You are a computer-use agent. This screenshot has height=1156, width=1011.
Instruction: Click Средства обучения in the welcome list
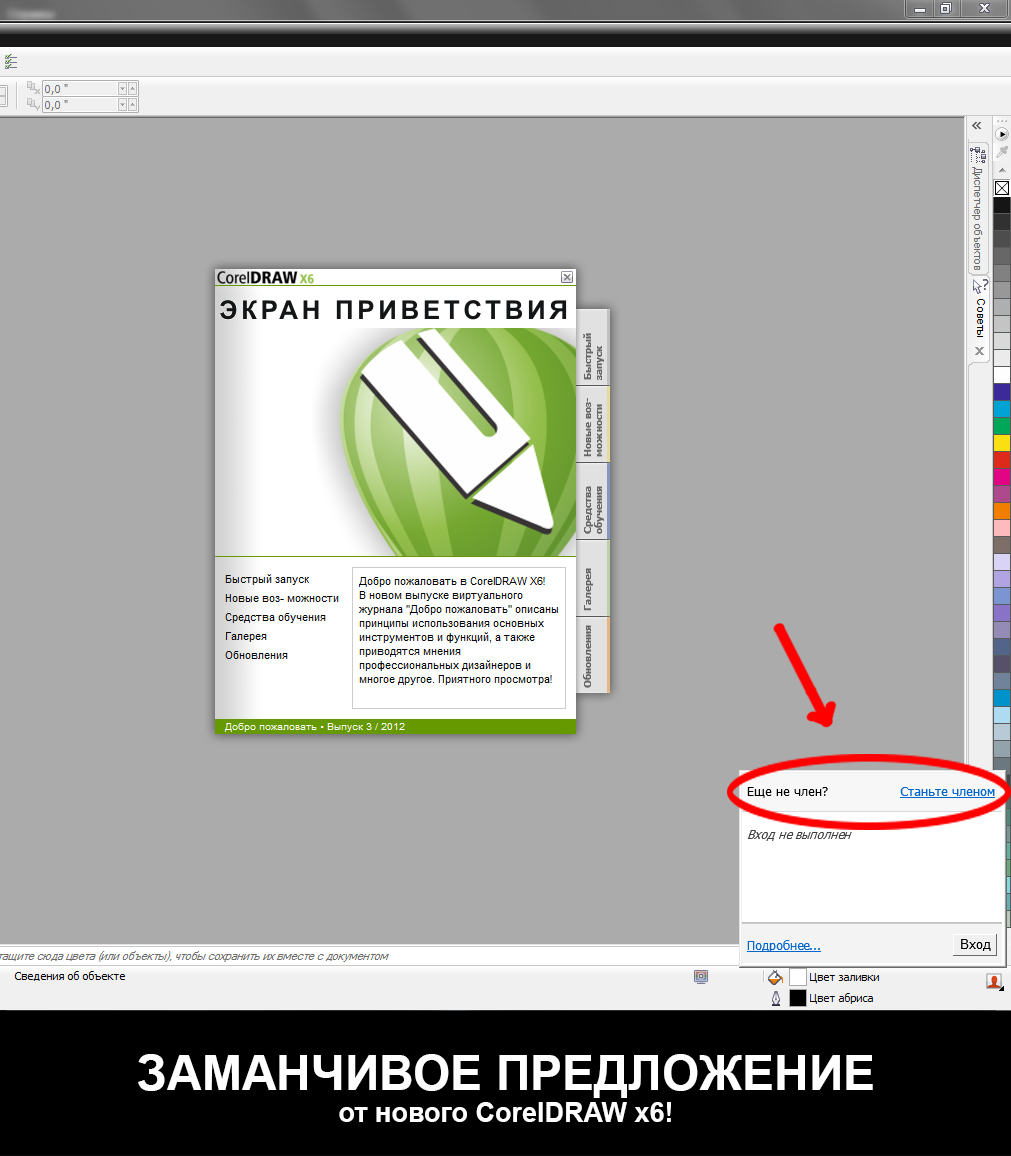pos(275,618)
